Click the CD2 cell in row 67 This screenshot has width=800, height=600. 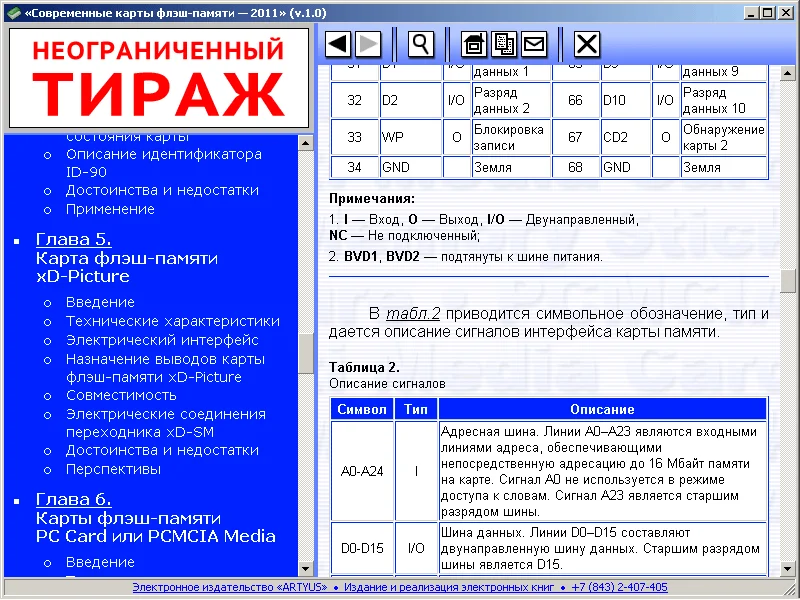coord(626,137)
